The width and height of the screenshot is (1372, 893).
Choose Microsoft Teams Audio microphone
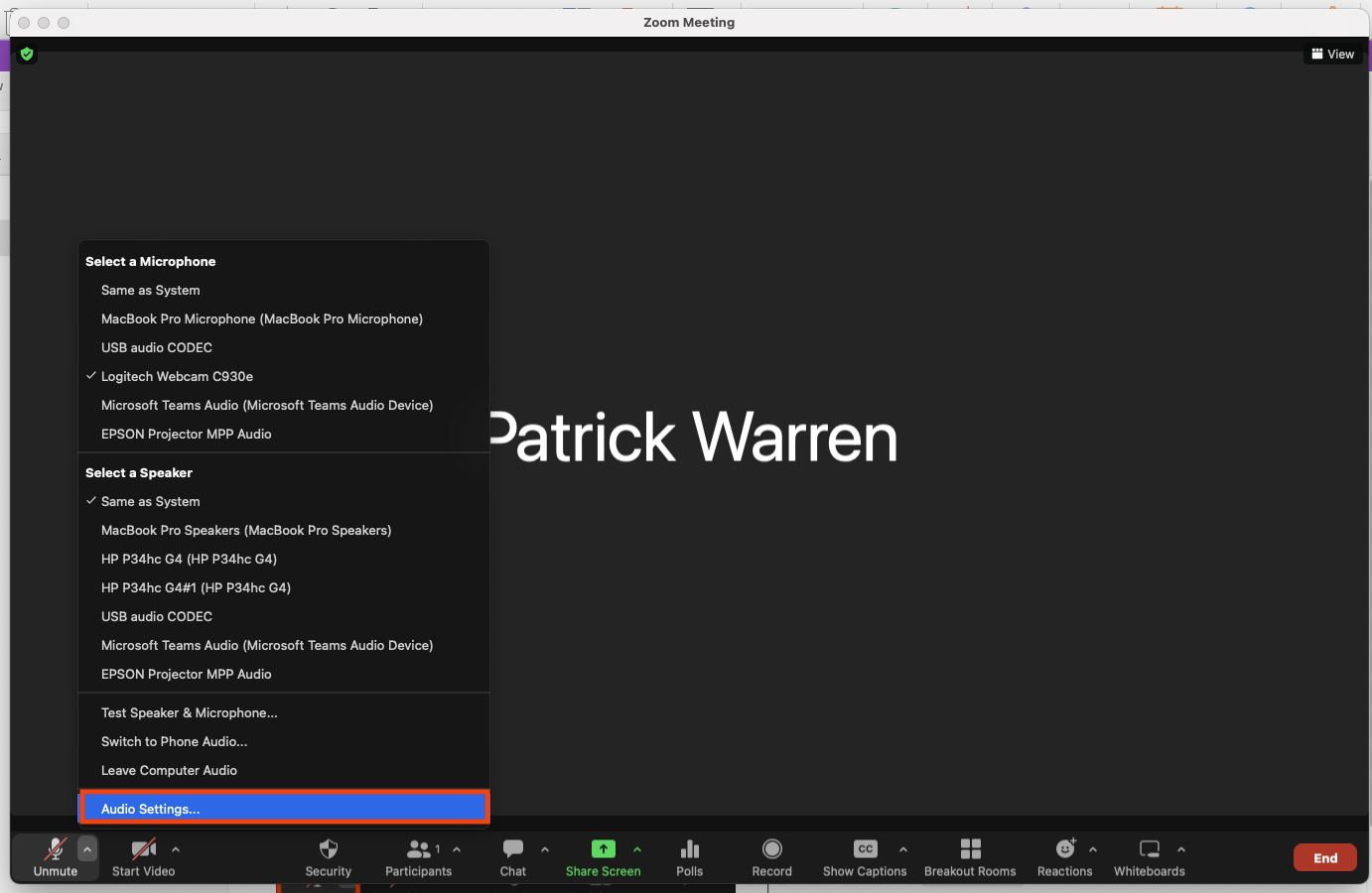tap(284, 405)
